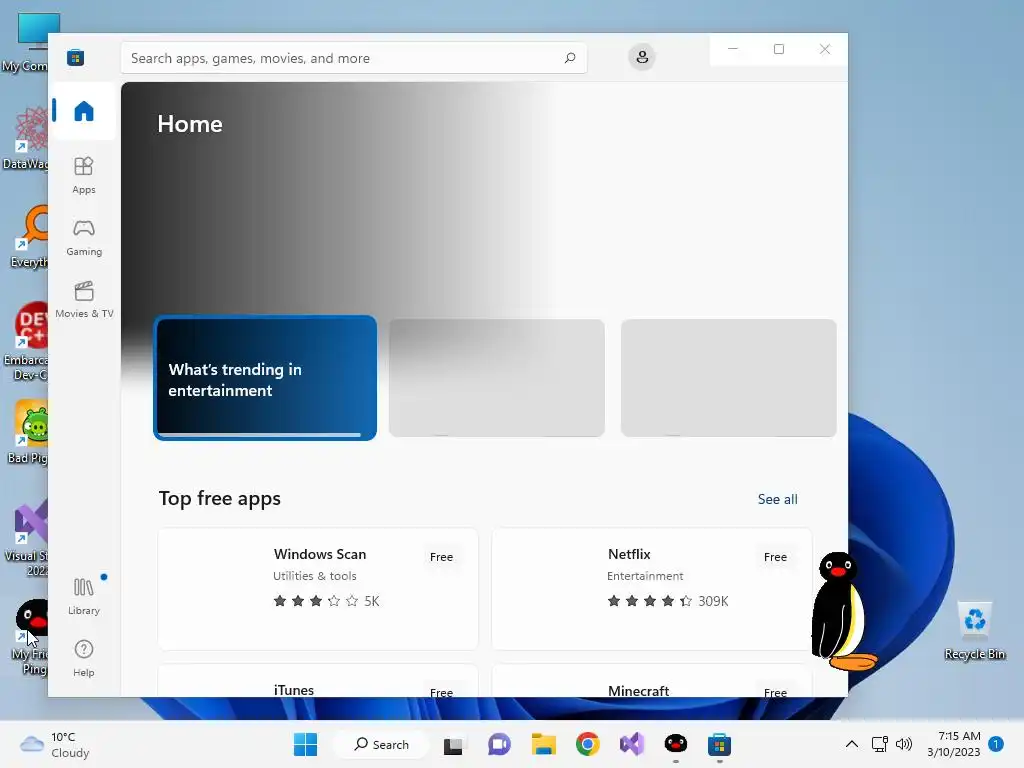Switch to Pingu app on taskbar

(x=676, y=744)
